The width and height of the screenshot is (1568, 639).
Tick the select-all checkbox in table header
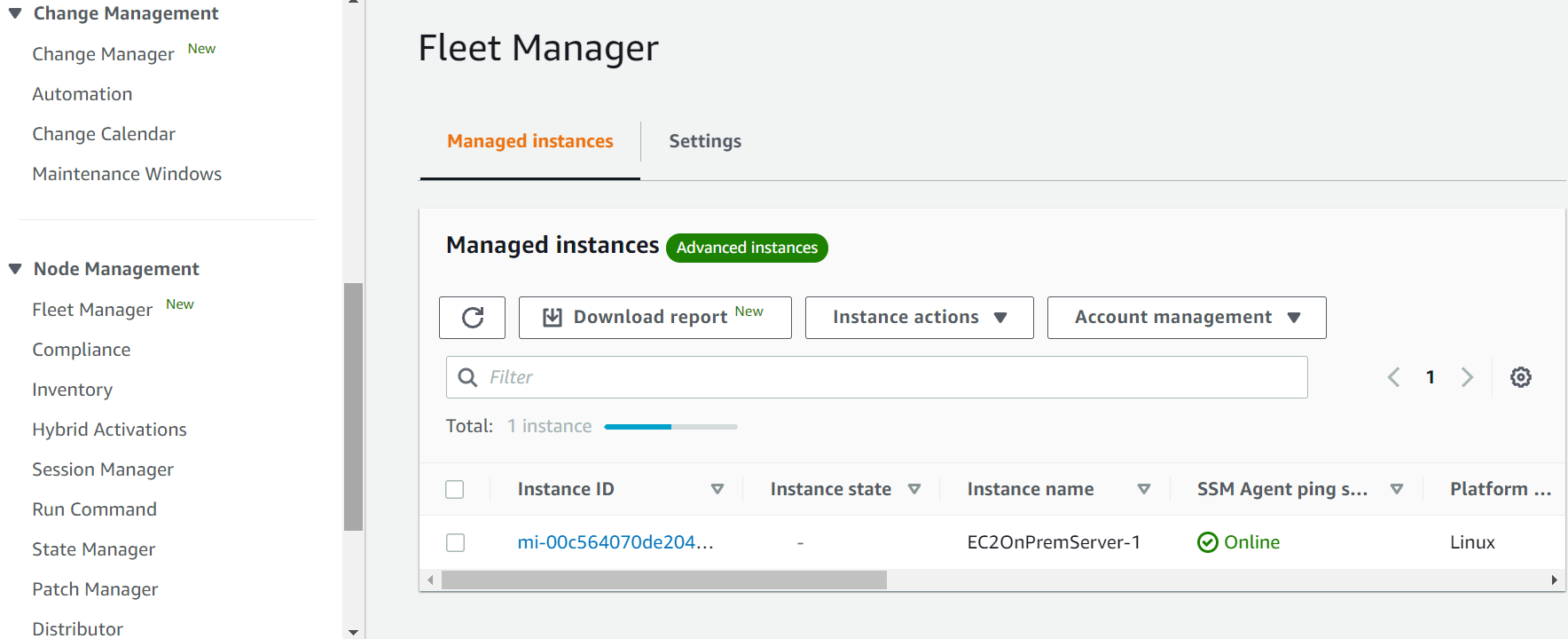(x=455, y=489)
